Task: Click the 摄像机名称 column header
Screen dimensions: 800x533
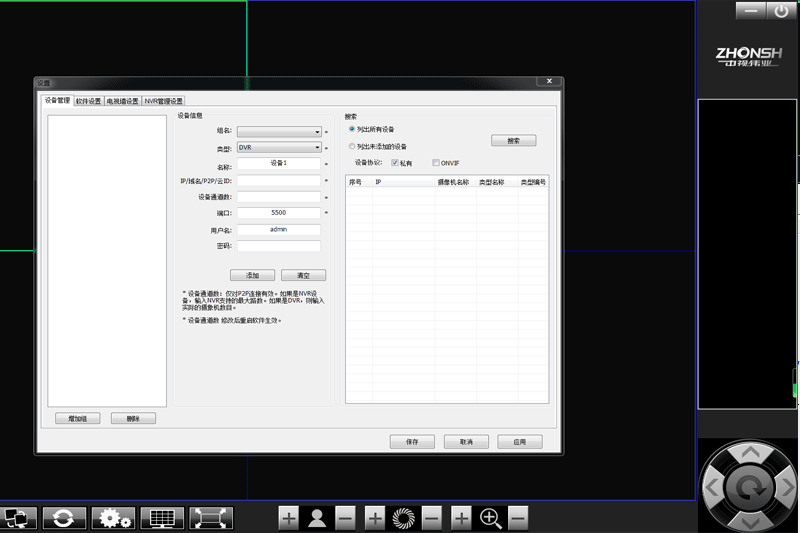Action: click(456, 182)
